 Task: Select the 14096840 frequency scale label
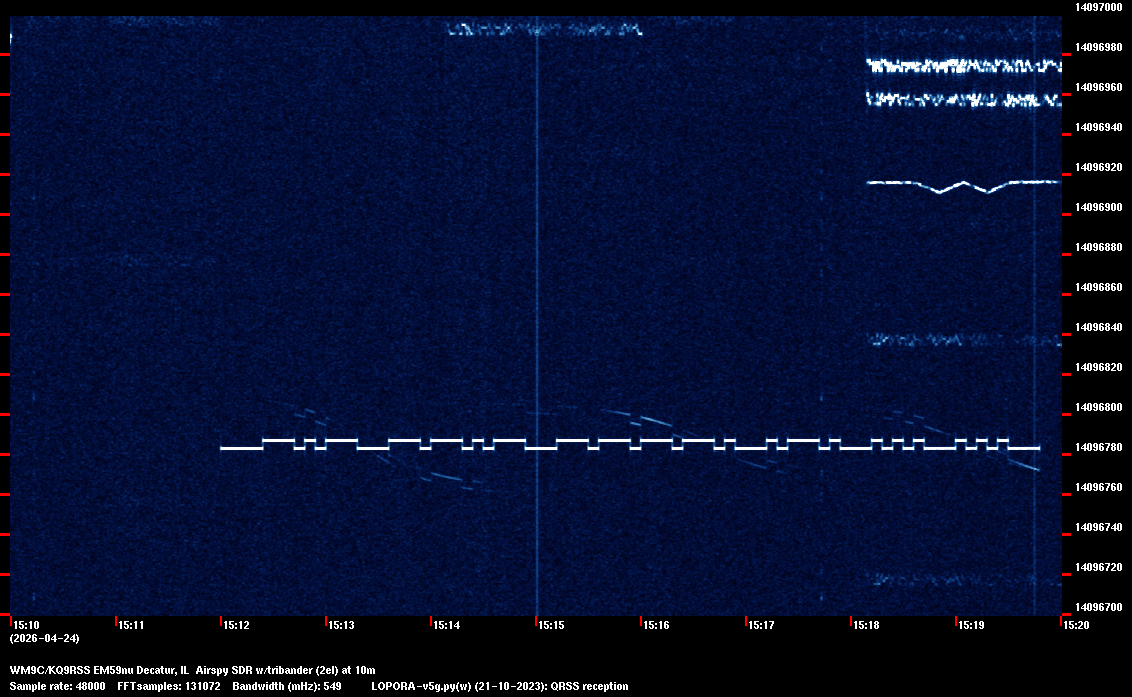pos(1098,327)
